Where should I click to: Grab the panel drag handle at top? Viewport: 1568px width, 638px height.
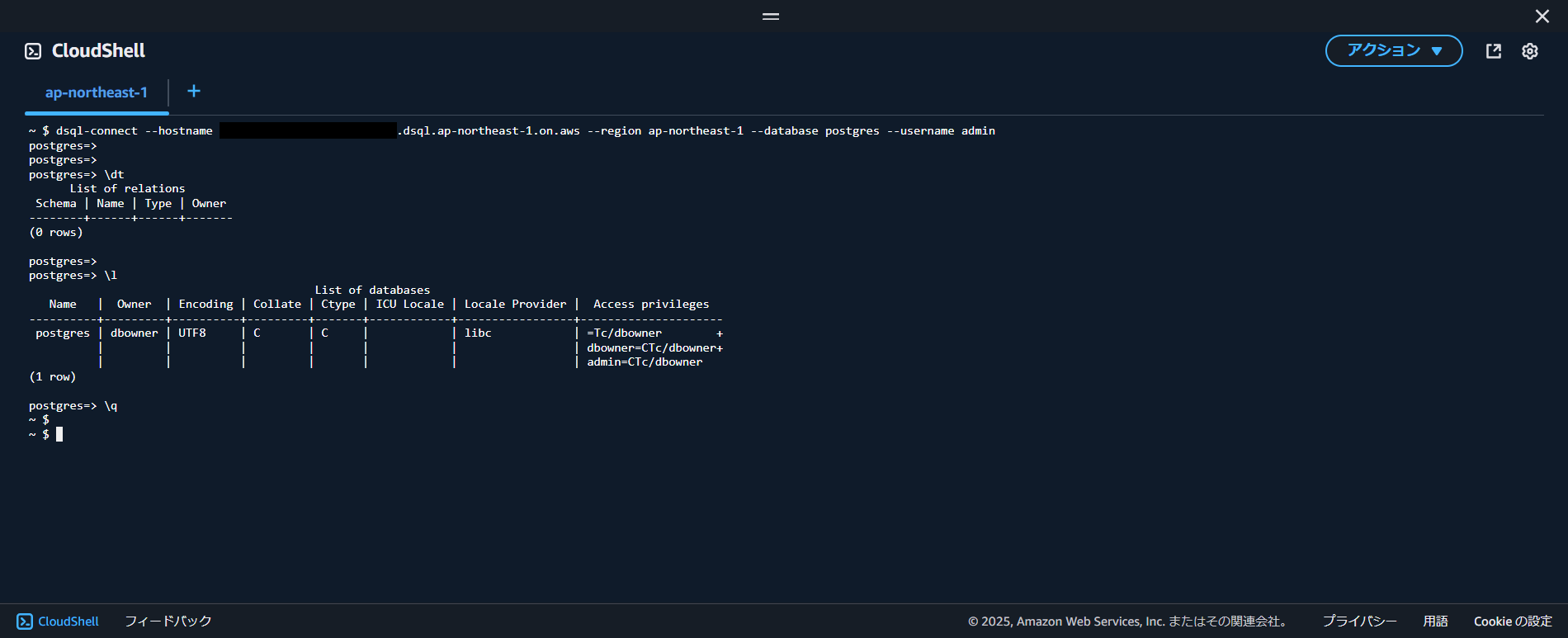[771, 17]
